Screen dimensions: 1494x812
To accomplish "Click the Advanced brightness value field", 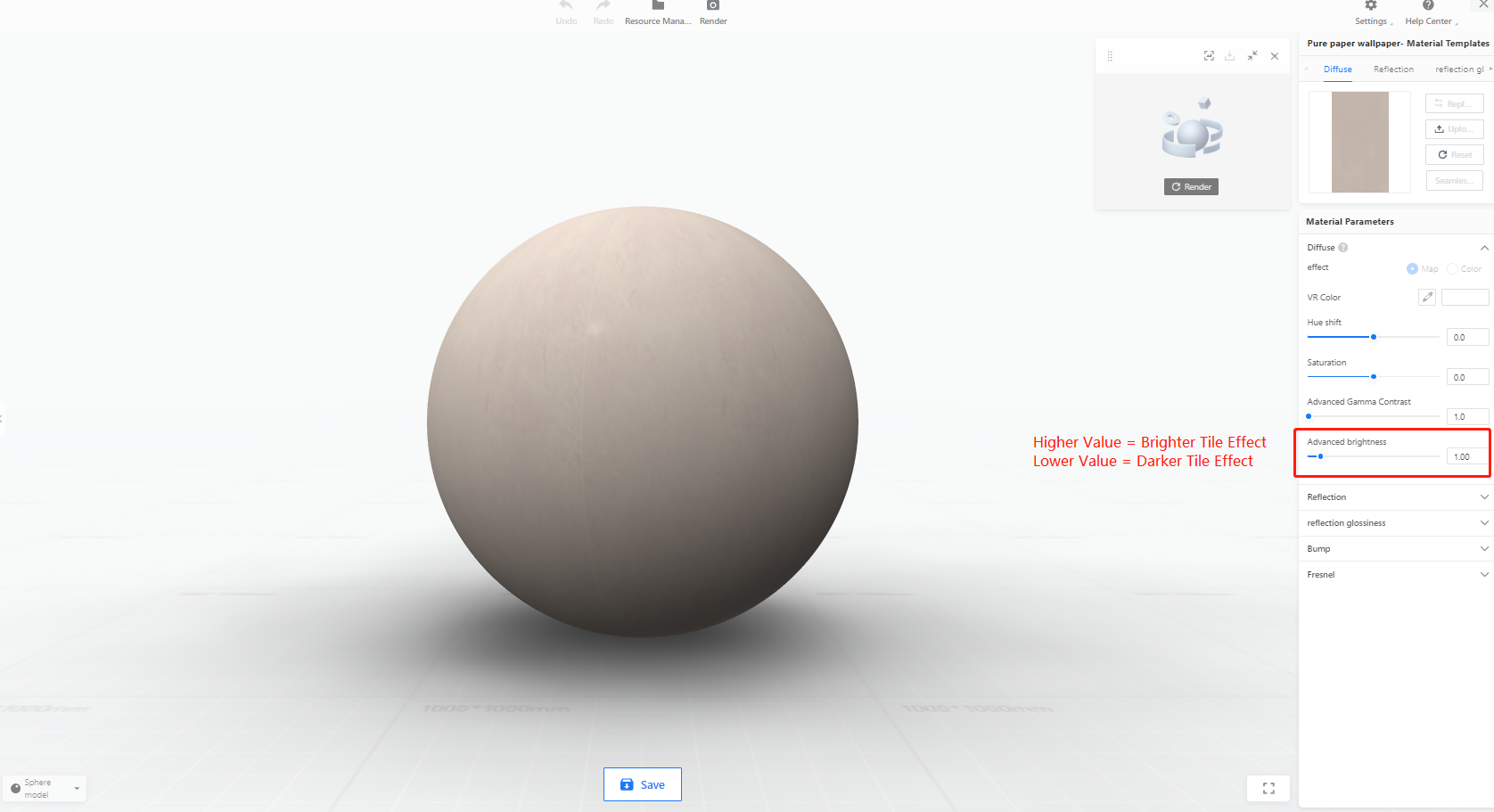I will click(1467, 456).
